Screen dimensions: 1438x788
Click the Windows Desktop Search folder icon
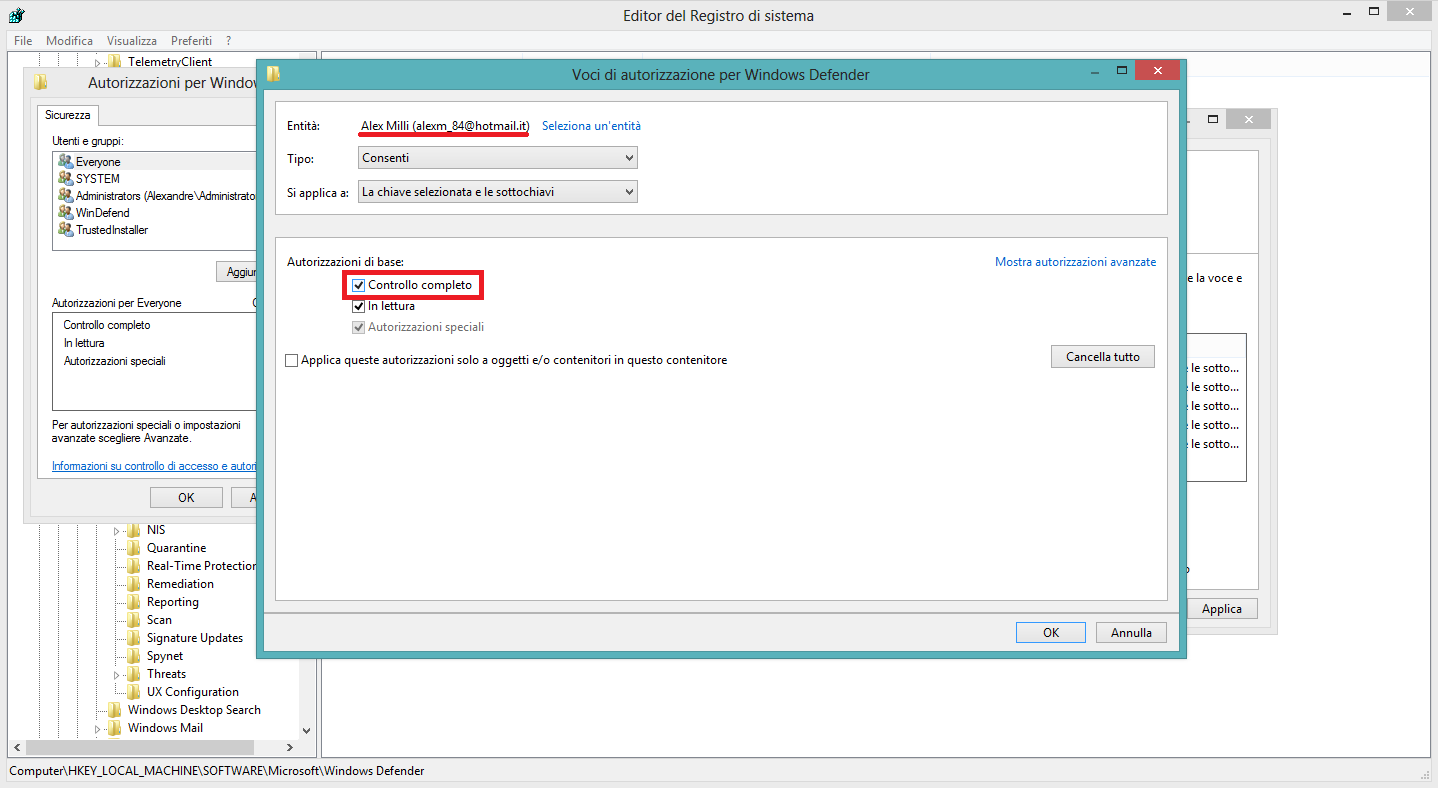click(x=115, y=710)
